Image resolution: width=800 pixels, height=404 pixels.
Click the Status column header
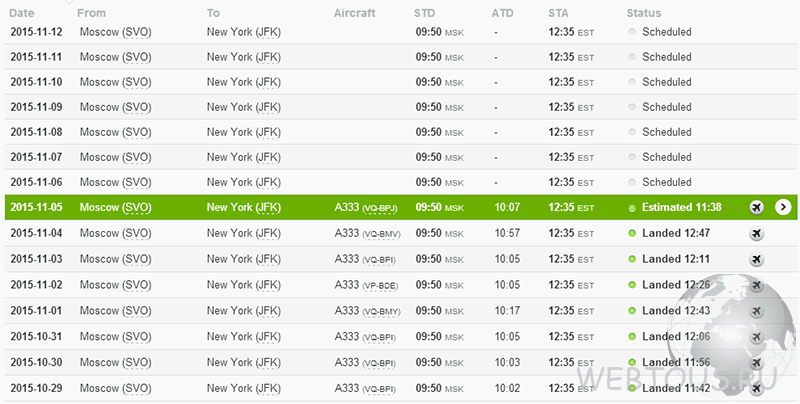(644, 13)
